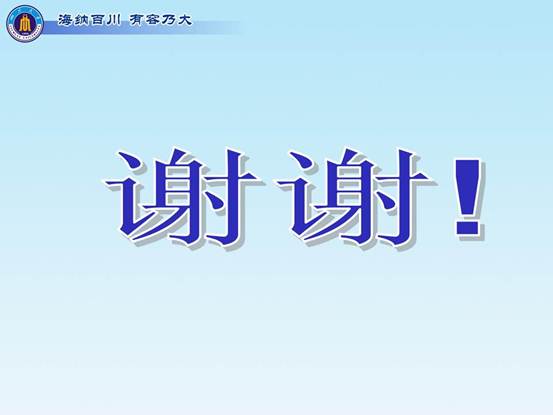Image resolution: width=553 pixels, height=415 pixels.
Task: Click the golden tower inside the logo
Action: (25, 24)
